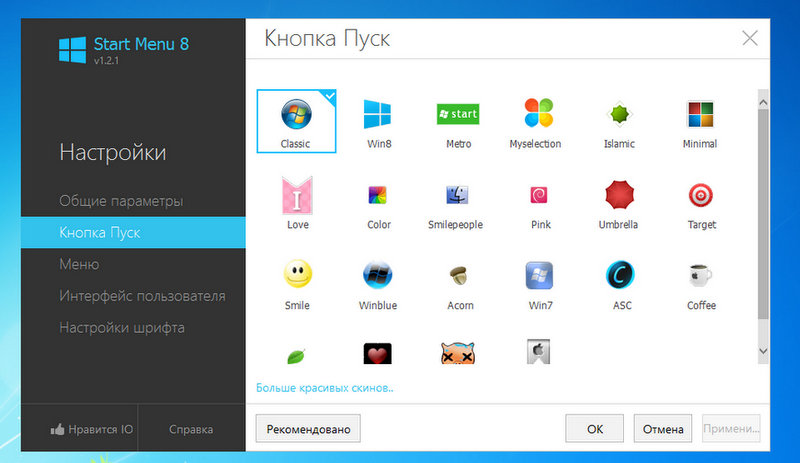Click the Отмена cancel button
Screen dimensions: 800x463
click(663, 429)
